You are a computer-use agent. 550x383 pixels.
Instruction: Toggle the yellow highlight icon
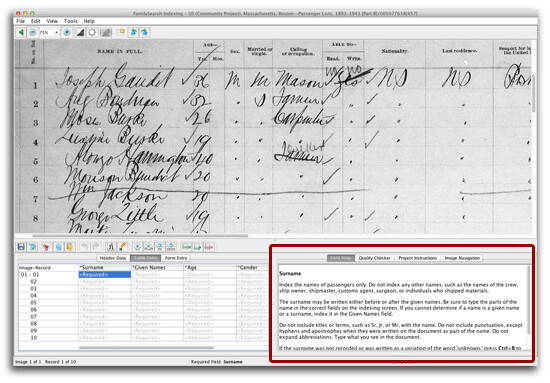pos(121,33)
